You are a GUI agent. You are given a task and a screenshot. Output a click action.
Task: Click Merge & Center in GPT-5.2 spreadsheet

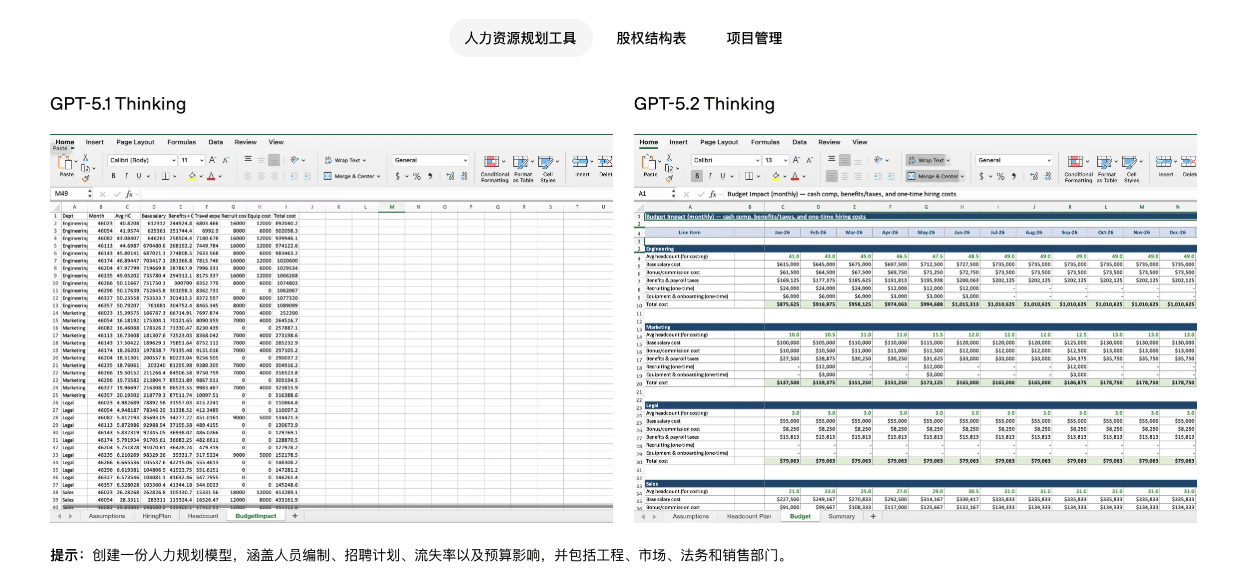click(x=934, y=176)
